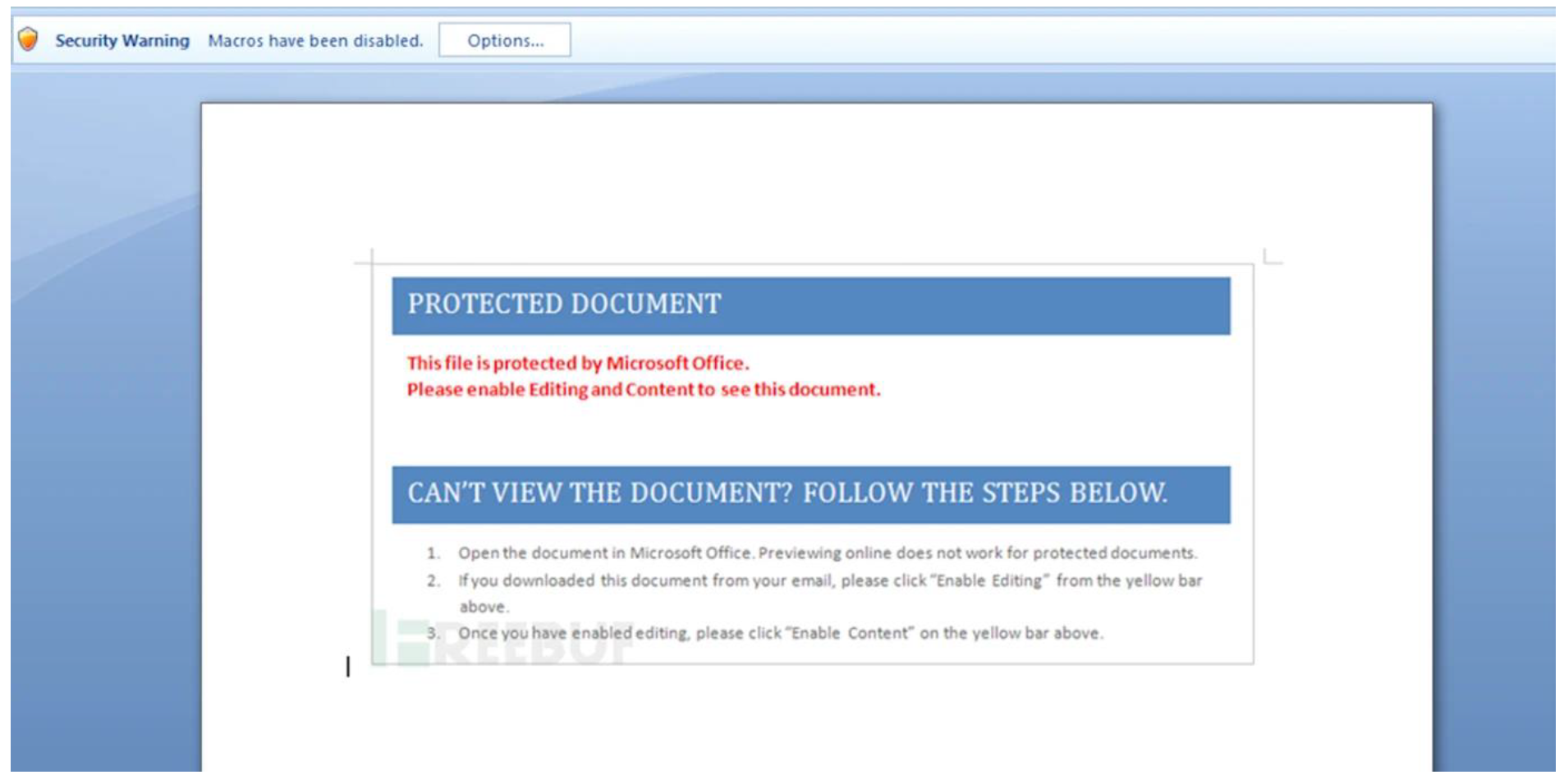Click 'Please enable Editing and Content' red line
This screenshot has height=784, width=1564.
pos(644,389)
